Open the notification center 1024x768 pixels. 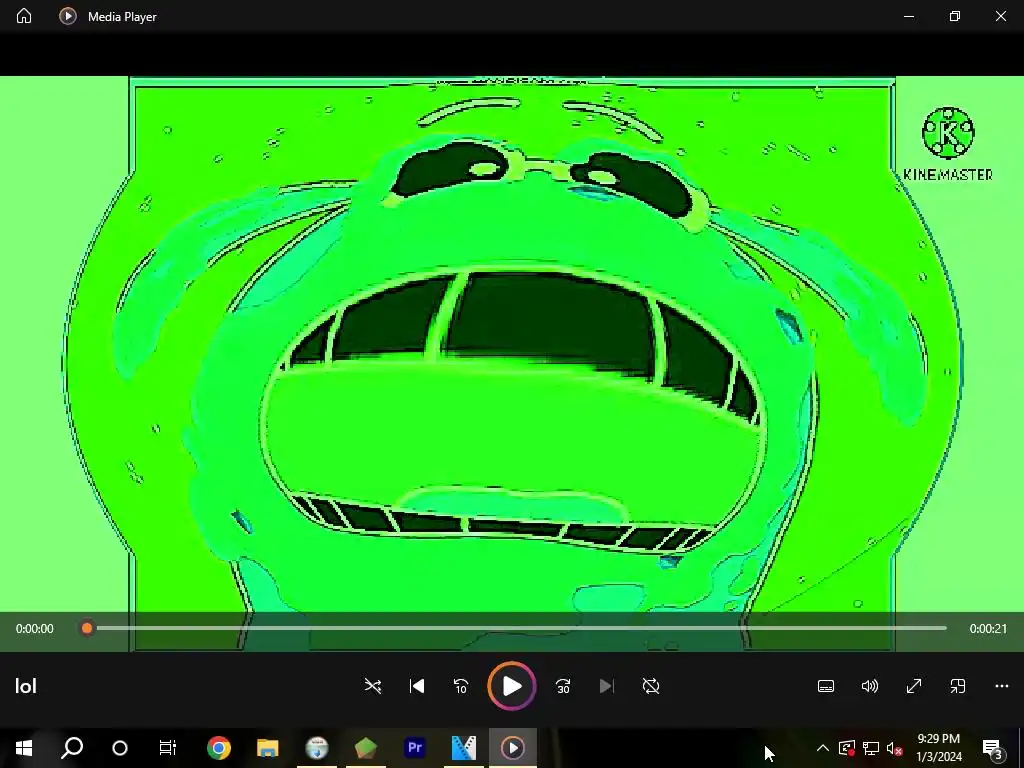point(993,748)
